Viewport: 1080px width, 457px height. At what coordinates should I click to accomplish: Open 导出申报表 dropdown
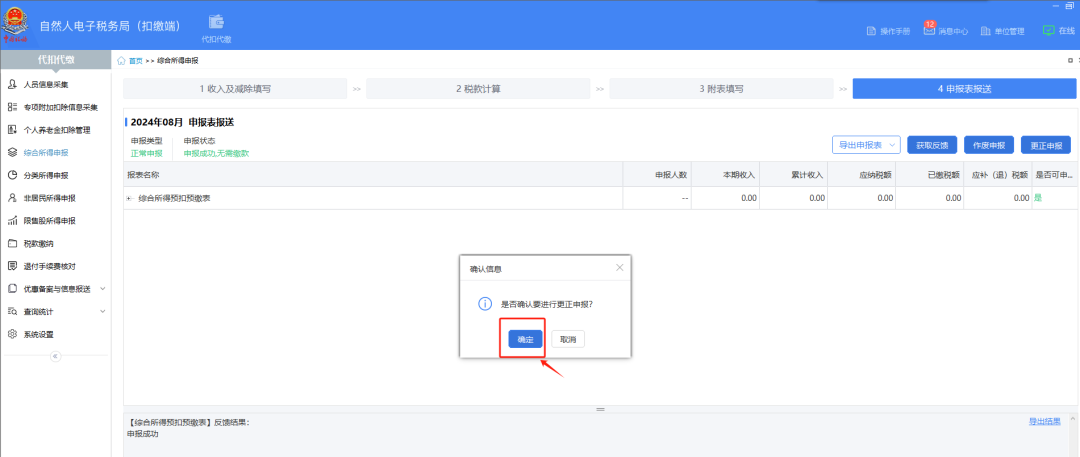tap(866, 145)
